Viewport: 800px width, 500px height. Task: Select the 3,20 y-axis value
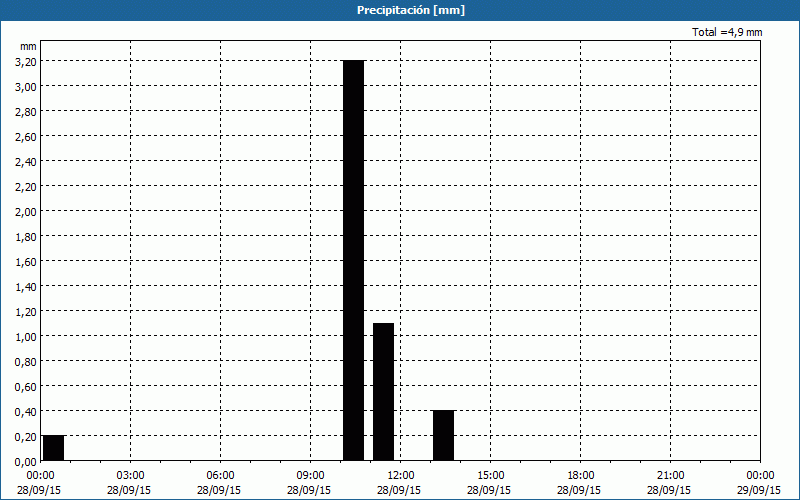(26, 61)
